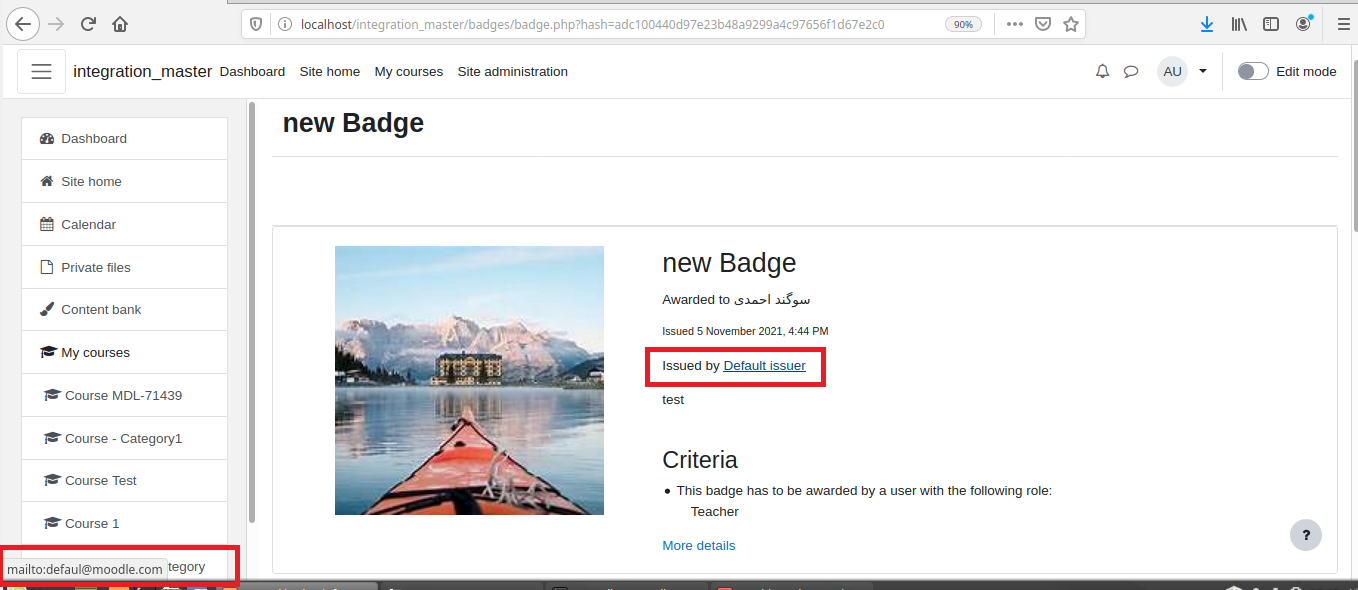Viewport: 1358px width, 590px height.
Task: Open the messaging chat bubble icon
Action: tap(1131, 72)
